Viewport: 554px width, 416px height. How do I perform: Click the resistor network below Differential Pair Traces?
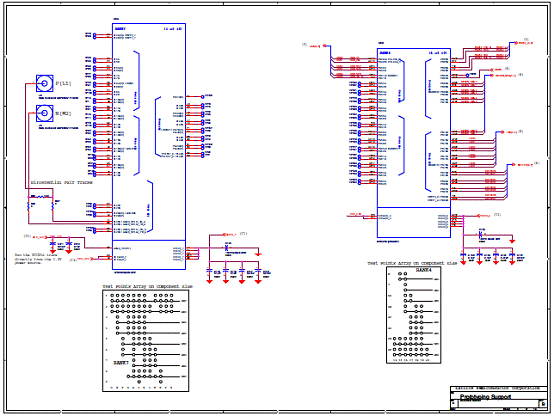point(41,203)
